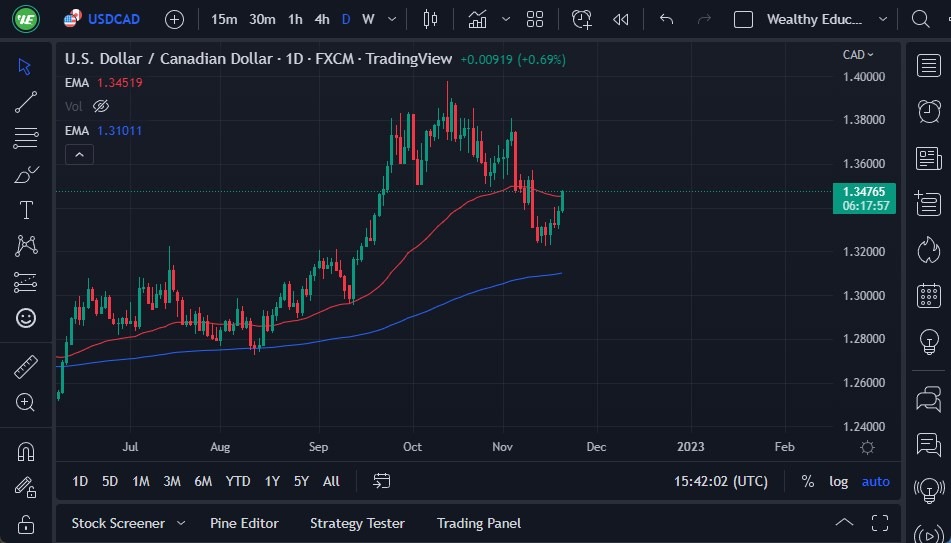Click the 4h timeframe button

321,19
